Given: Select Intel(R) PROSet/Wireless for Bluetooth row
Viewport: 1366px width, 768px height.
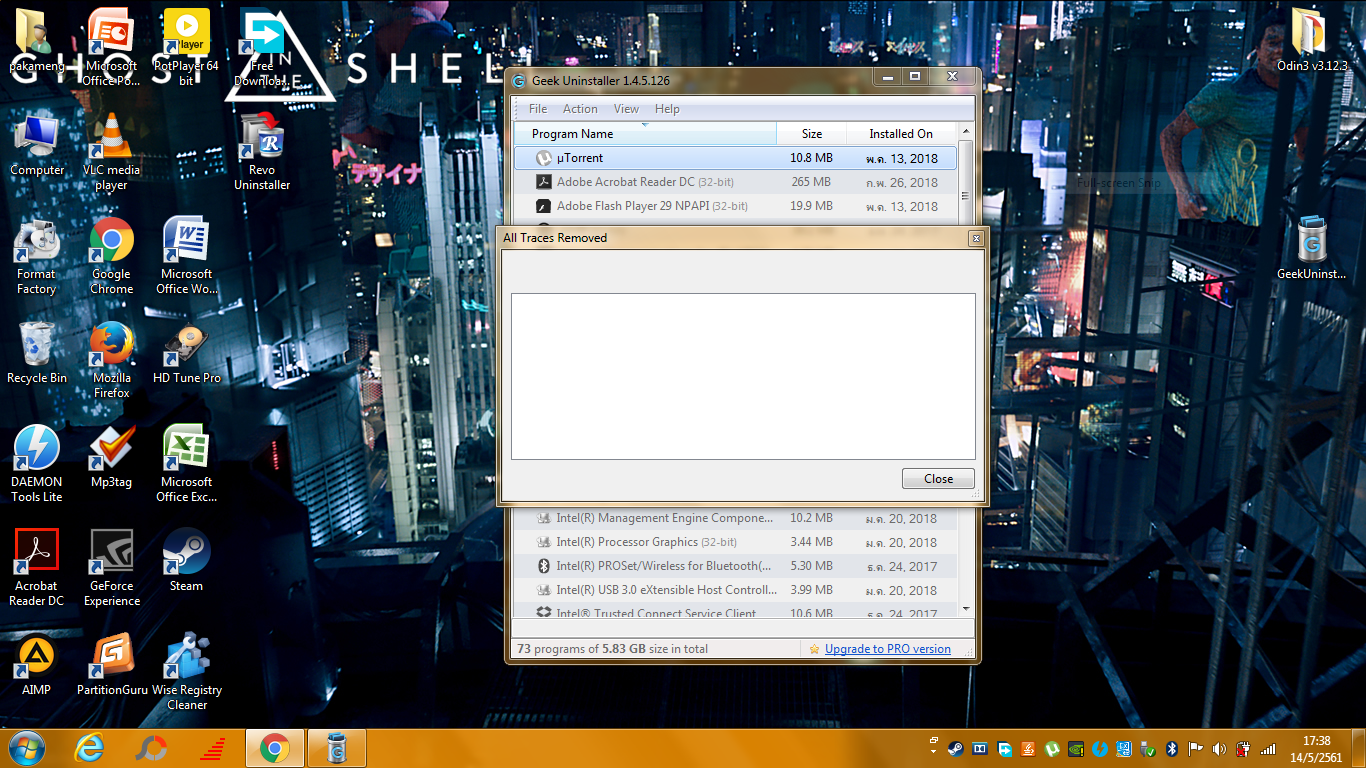Looking at the screenshot, I should 735,566.
